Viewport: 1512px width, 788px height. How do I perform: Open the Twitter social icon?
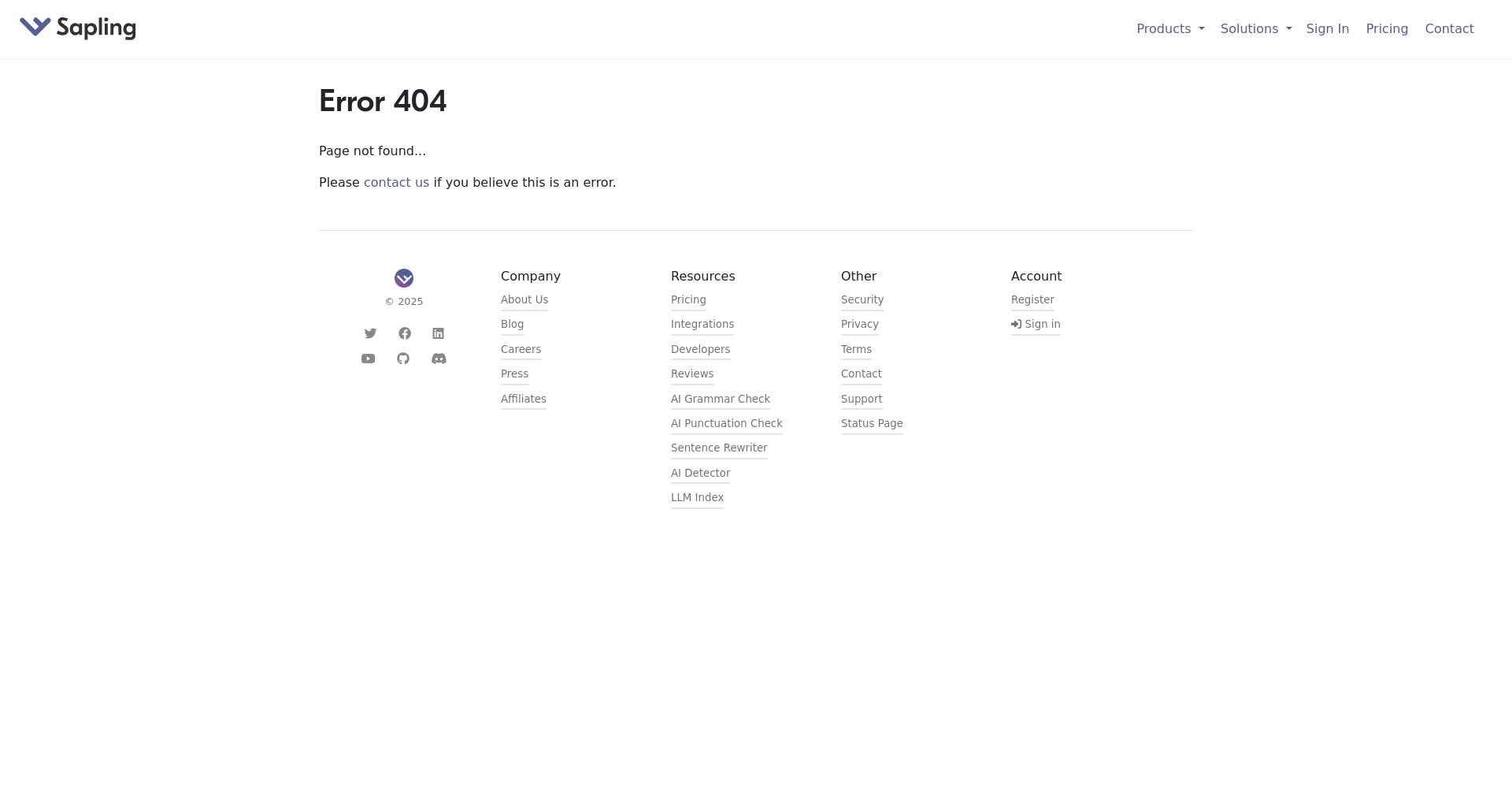pos(370,333)
